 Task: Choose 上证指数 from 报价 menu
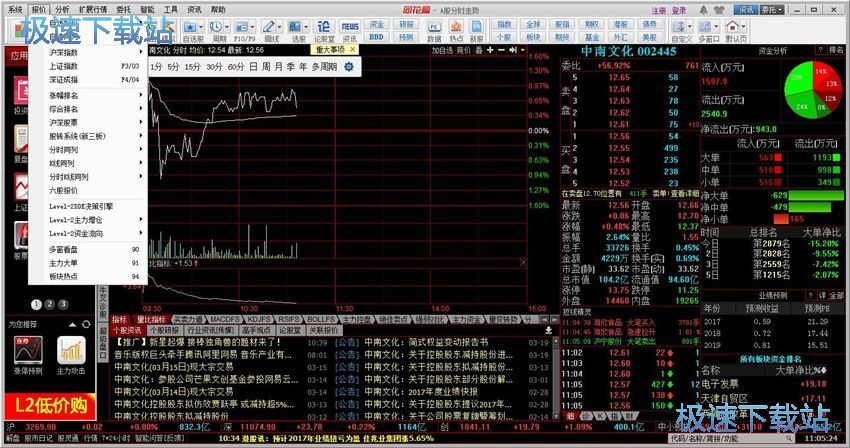point(88,66)
